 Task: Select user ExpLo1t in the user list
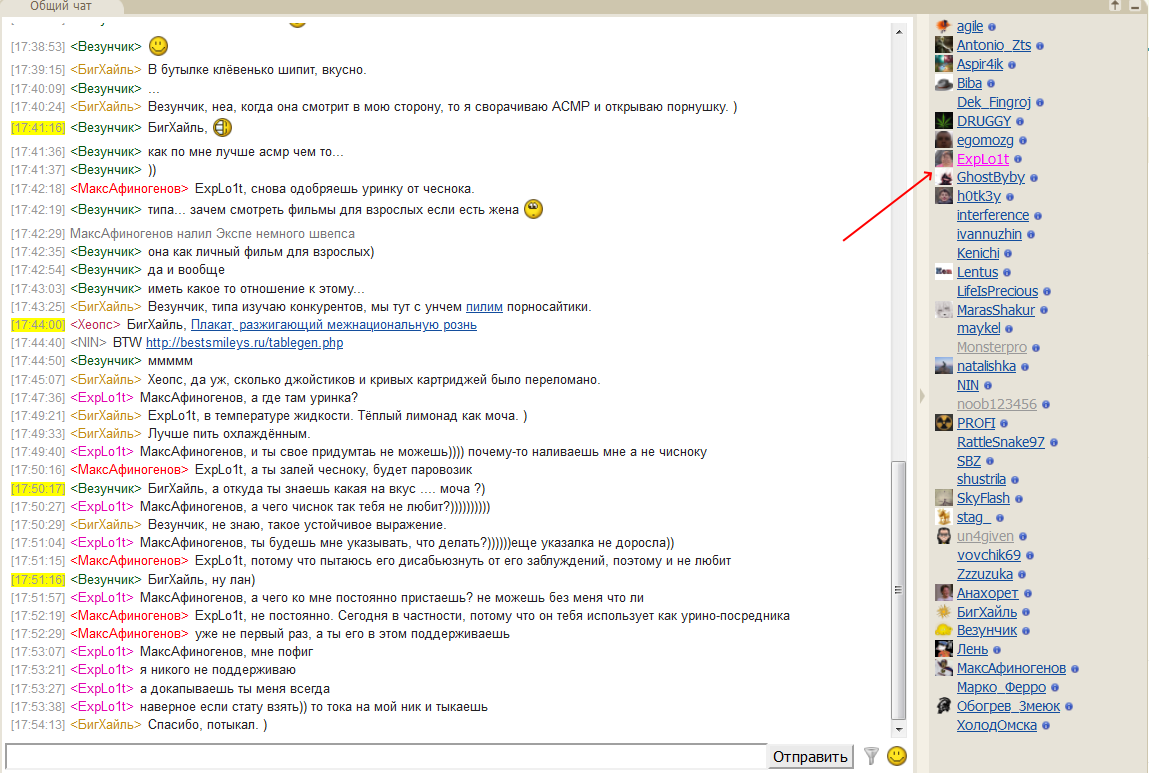pyautogui.click(x=982, y=159)
